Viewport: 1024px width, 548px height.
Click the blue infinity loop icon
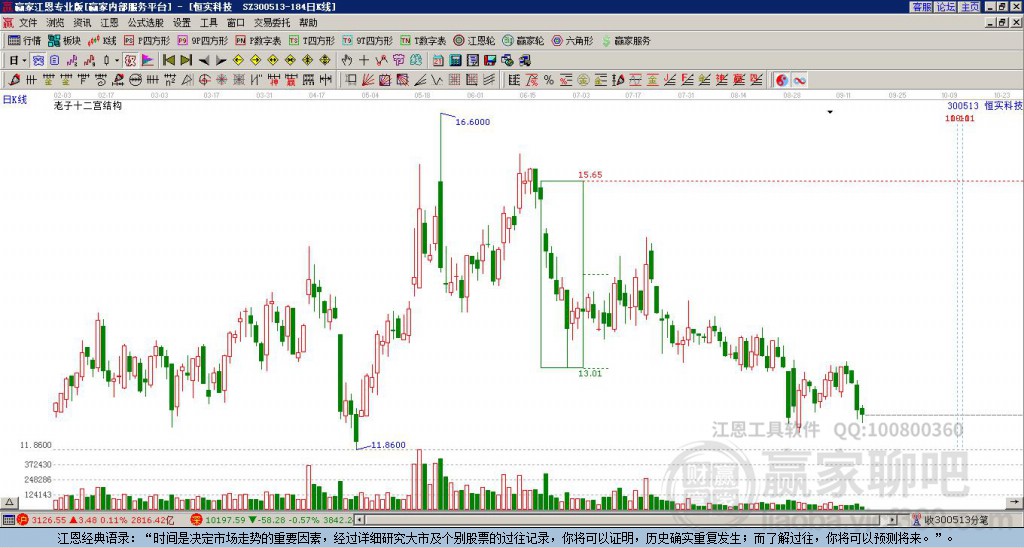coord(799,80)
